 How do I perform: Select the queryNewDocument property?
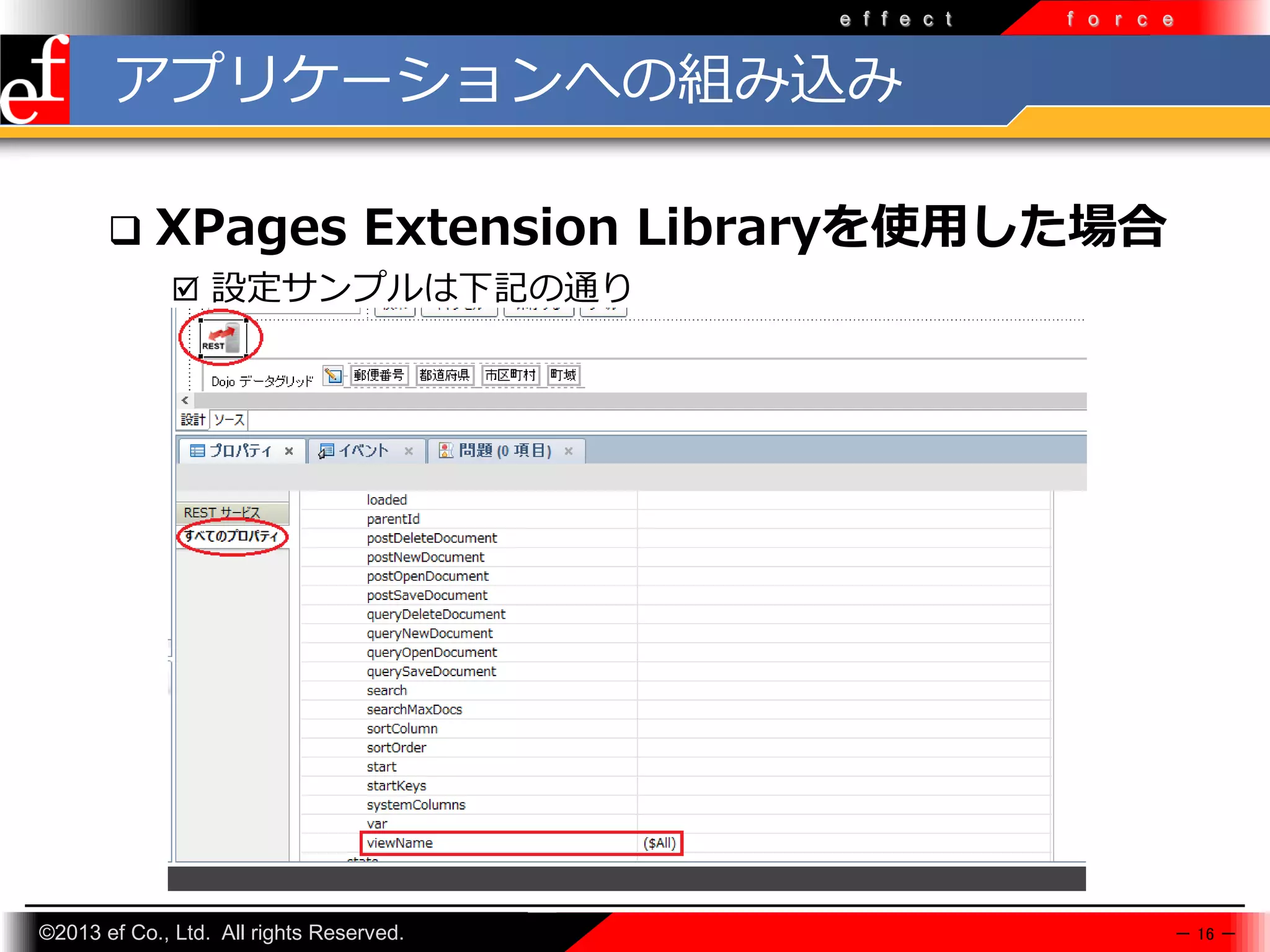pyautogui.click(x=429, y=633)
